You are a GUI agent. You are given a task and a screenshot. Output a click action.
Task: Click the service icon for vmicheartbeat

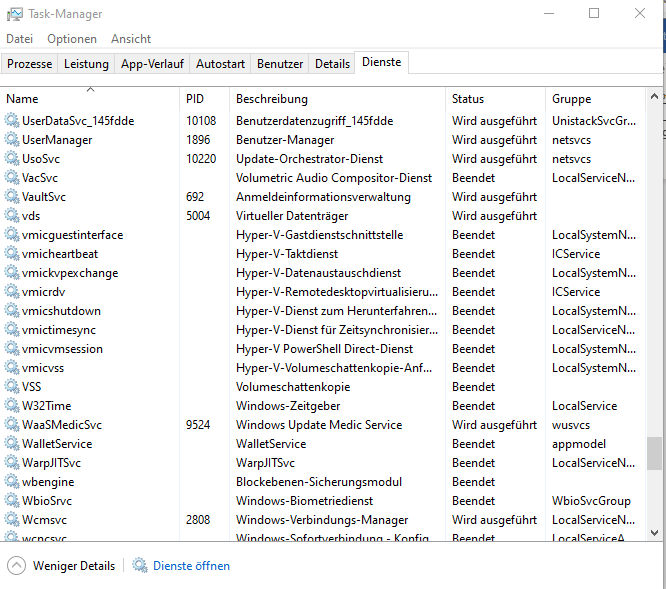coord(12,254)
